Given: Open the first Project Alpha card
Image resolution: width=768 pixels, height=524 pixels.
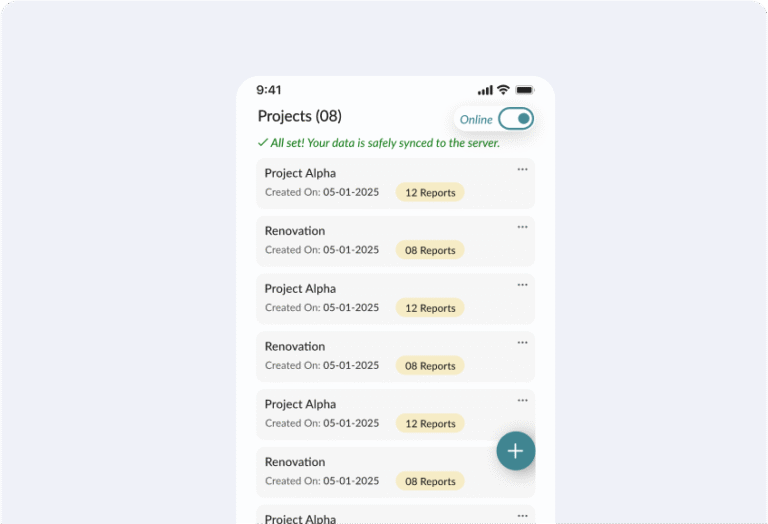Looking at the screenshot, I should (x=395, y=184).
